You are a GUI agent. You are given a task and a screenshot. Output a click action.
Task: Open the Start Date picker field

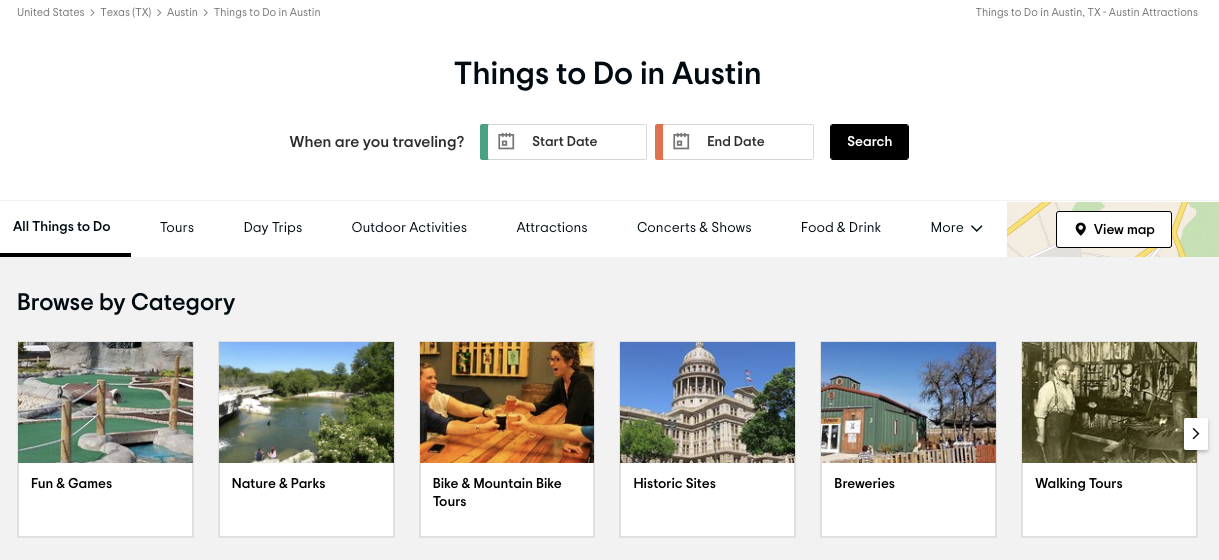coord(565,142)
